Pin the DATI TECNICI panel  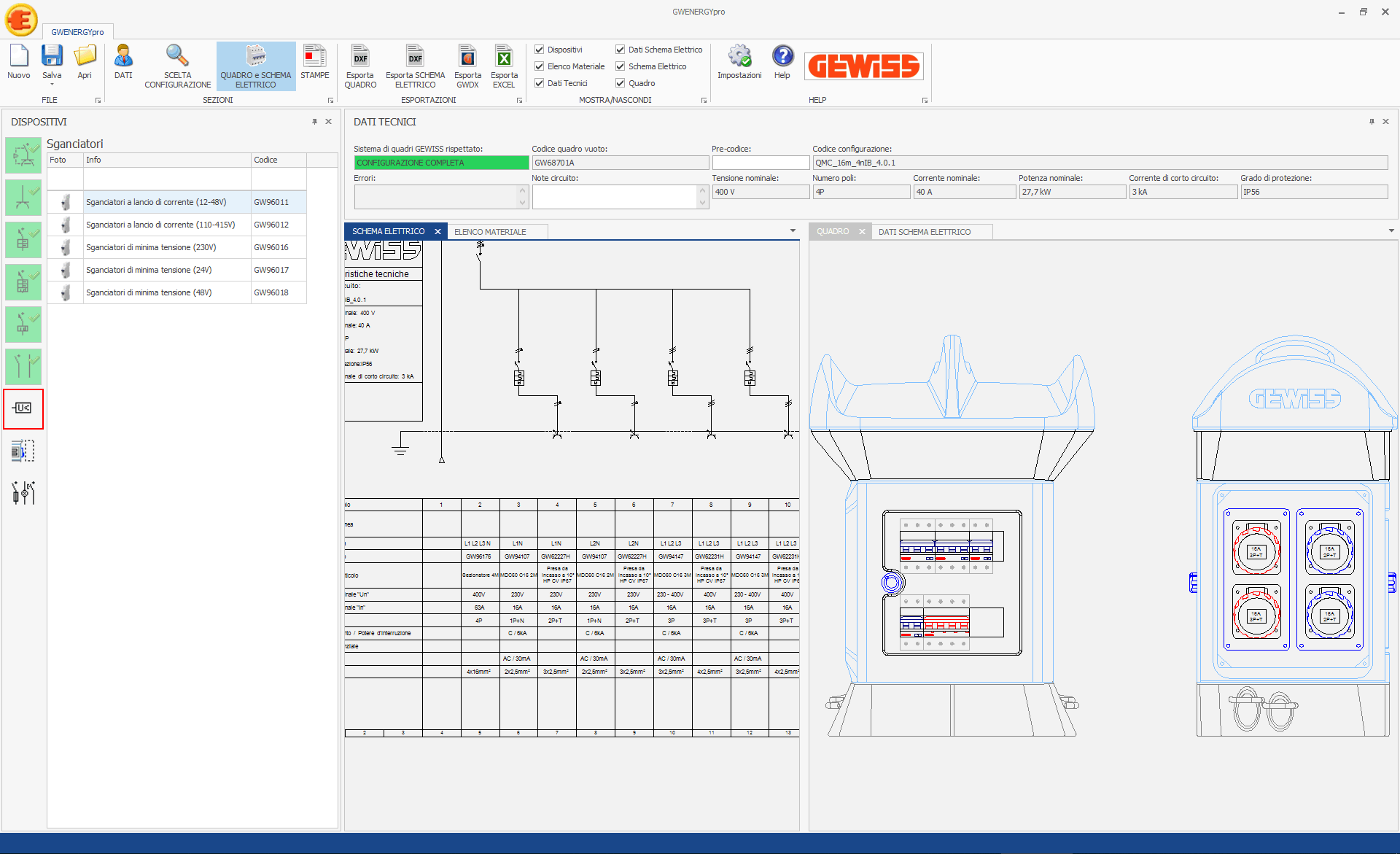point(1372,122)
